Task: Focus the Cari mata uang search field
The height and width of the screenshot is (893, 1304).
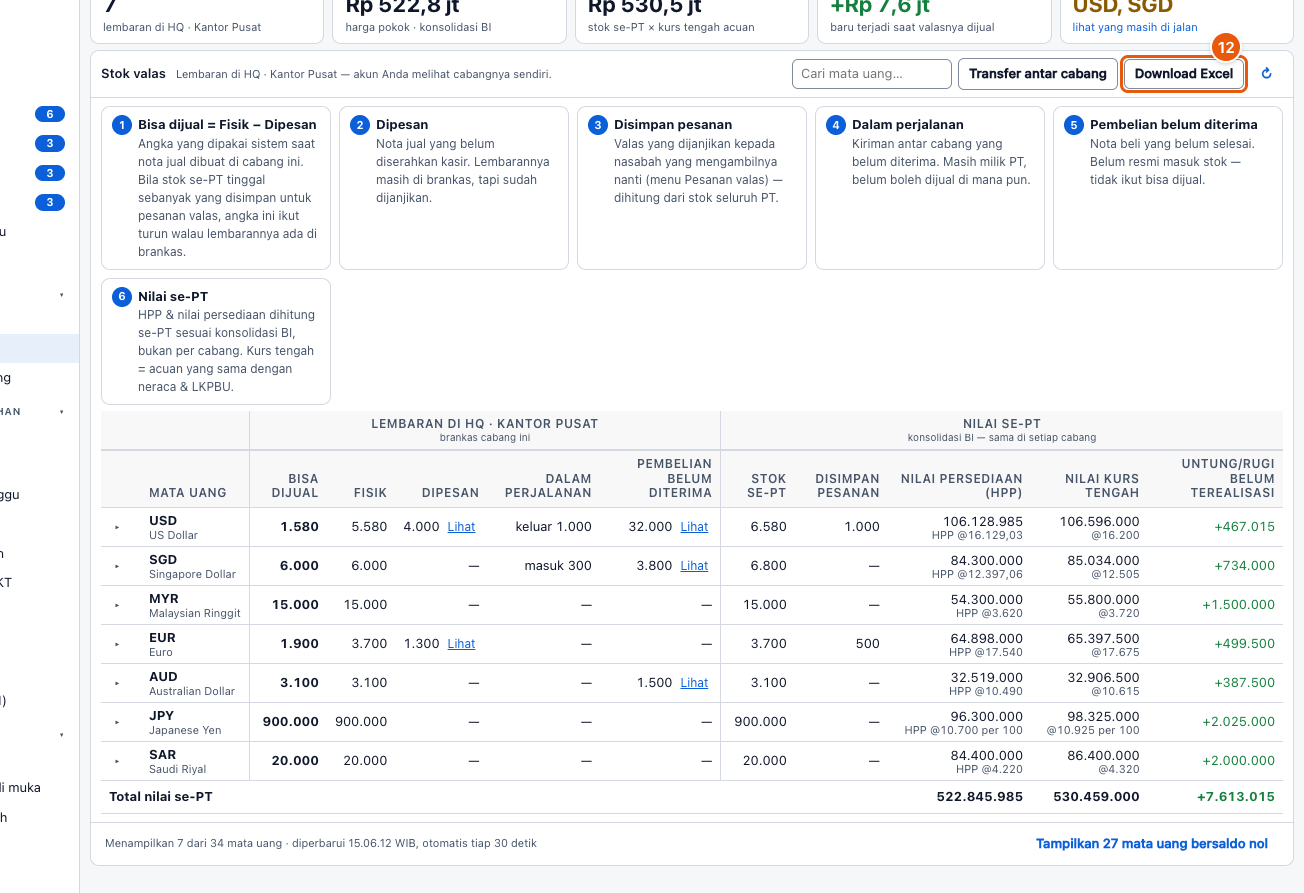Action: [x=871, y=74]
